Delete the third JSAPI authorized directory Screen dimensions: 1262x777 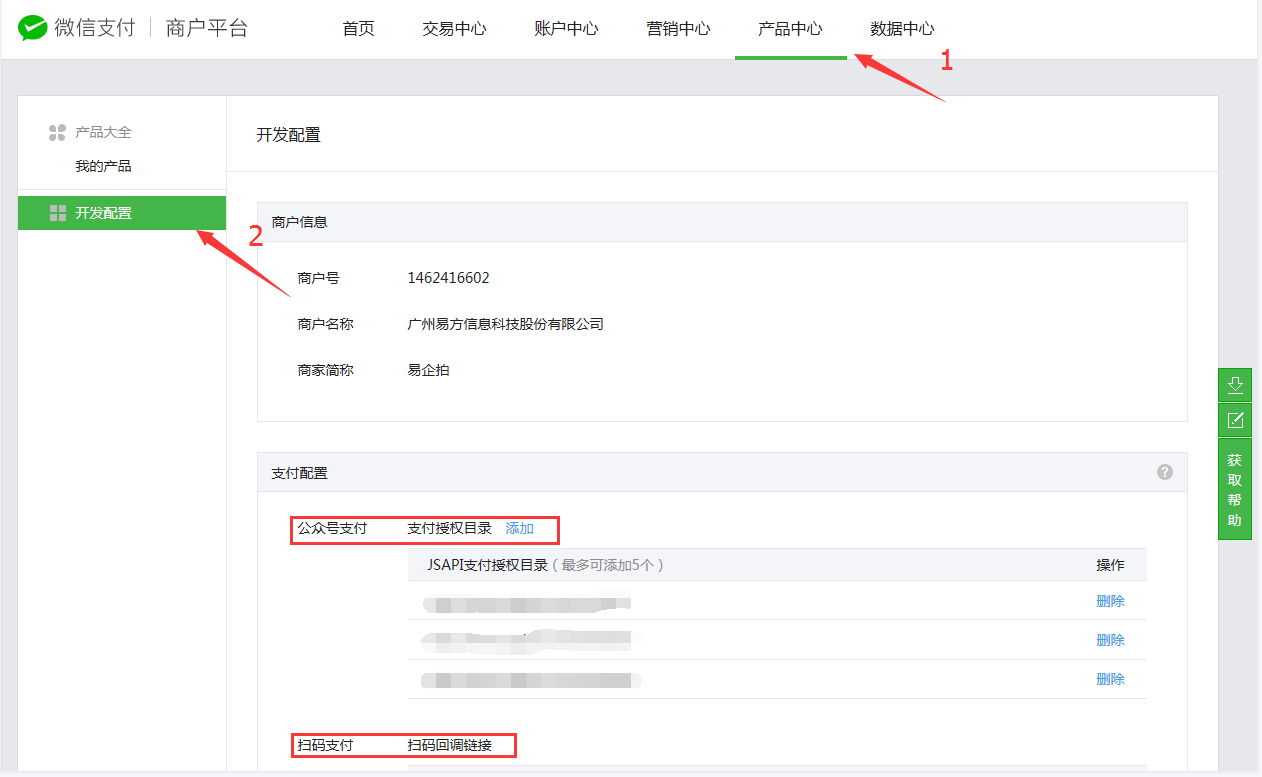pos(1110,679)
